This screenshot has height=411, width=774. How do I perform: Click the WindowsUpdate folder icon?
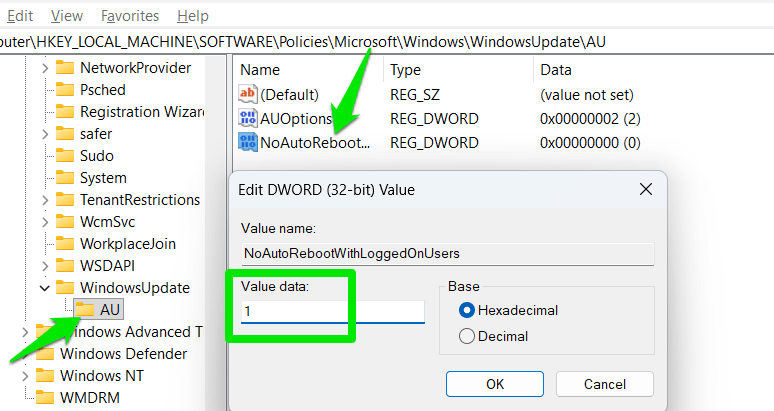65,288
